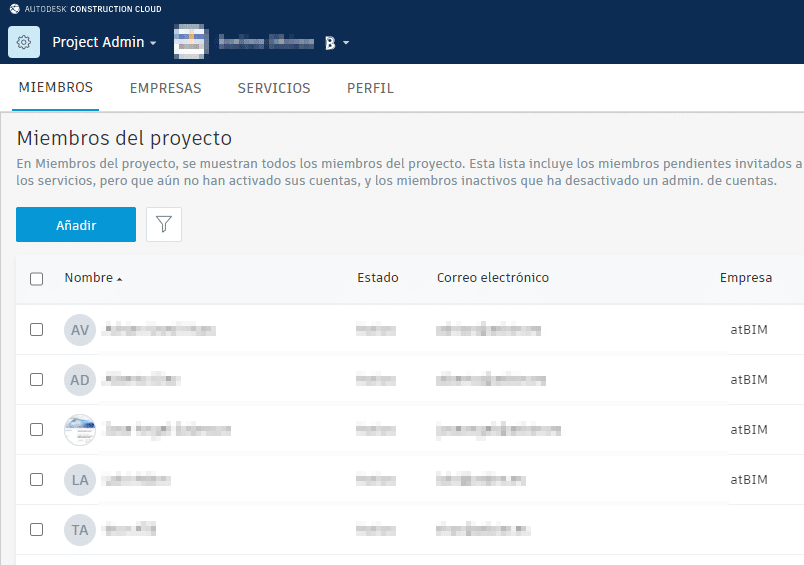
Task: Check the box for AV member row
Action: [x=36, y=329]
